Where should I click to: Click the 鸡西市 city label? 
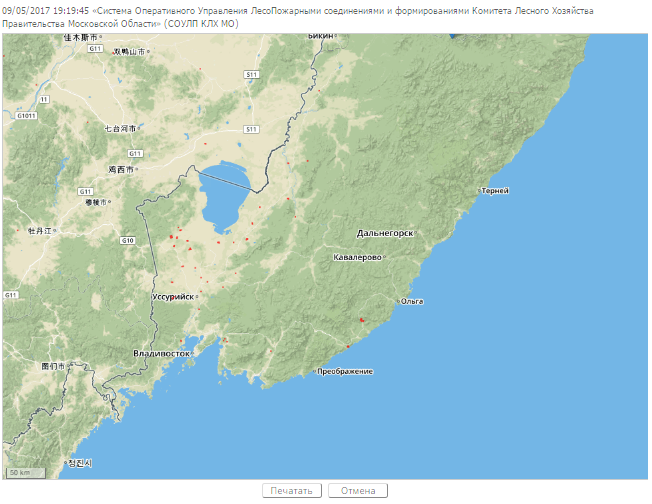tap(124, 170)
